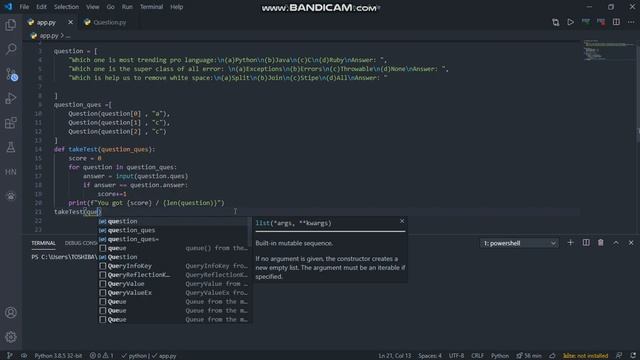Viewport: 640px width, 360px height.
Task: Click the editor minimap
Action: (x=608, y=51)
